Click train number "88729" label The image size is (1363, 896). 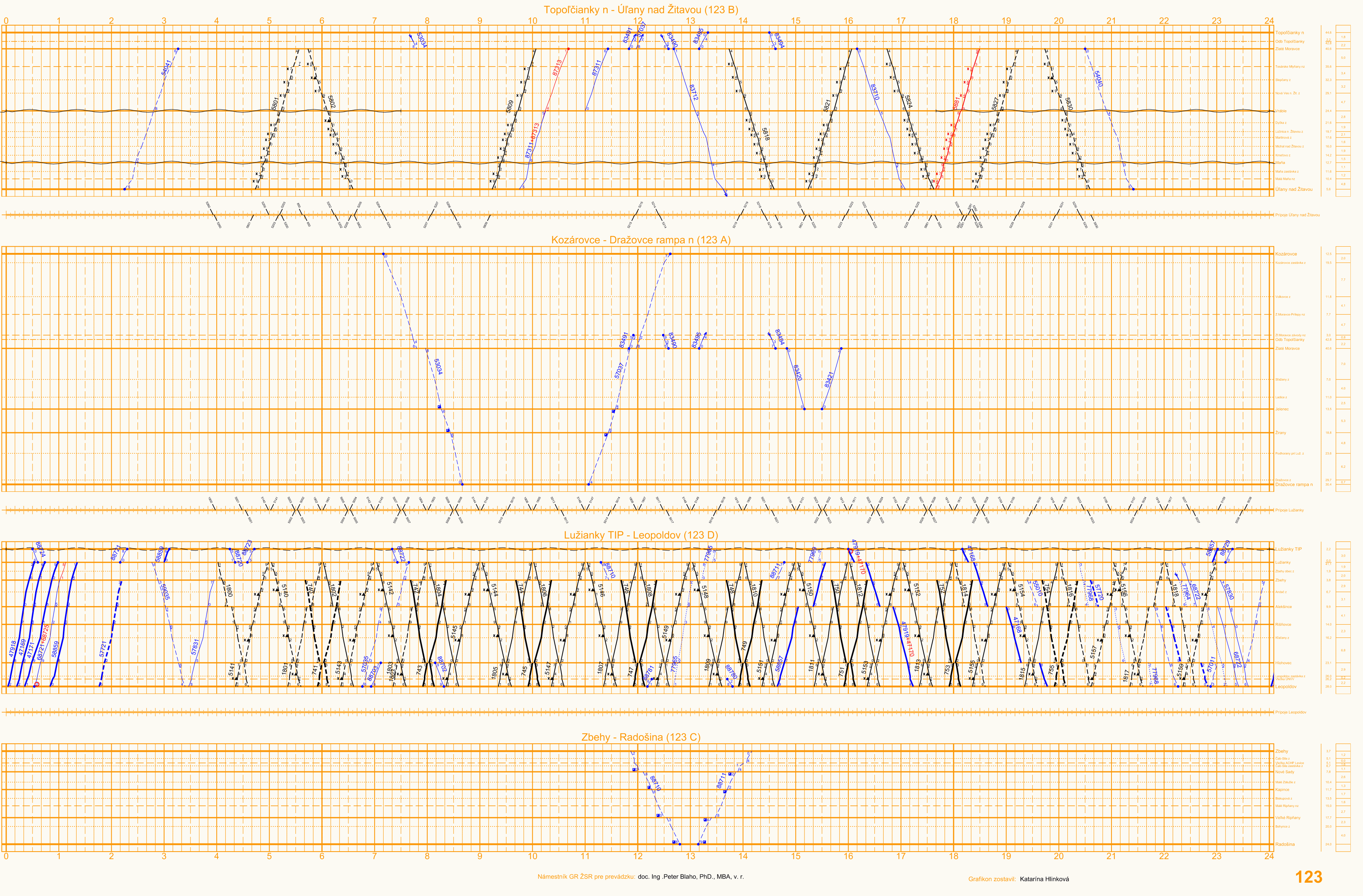pyautogui.click(x=1225, y=548)
